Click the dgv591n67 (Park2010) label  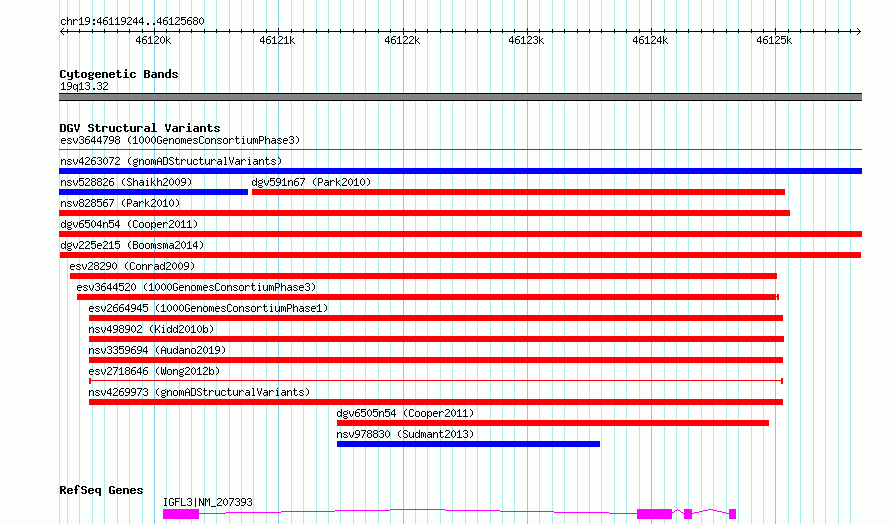point(311,182)
